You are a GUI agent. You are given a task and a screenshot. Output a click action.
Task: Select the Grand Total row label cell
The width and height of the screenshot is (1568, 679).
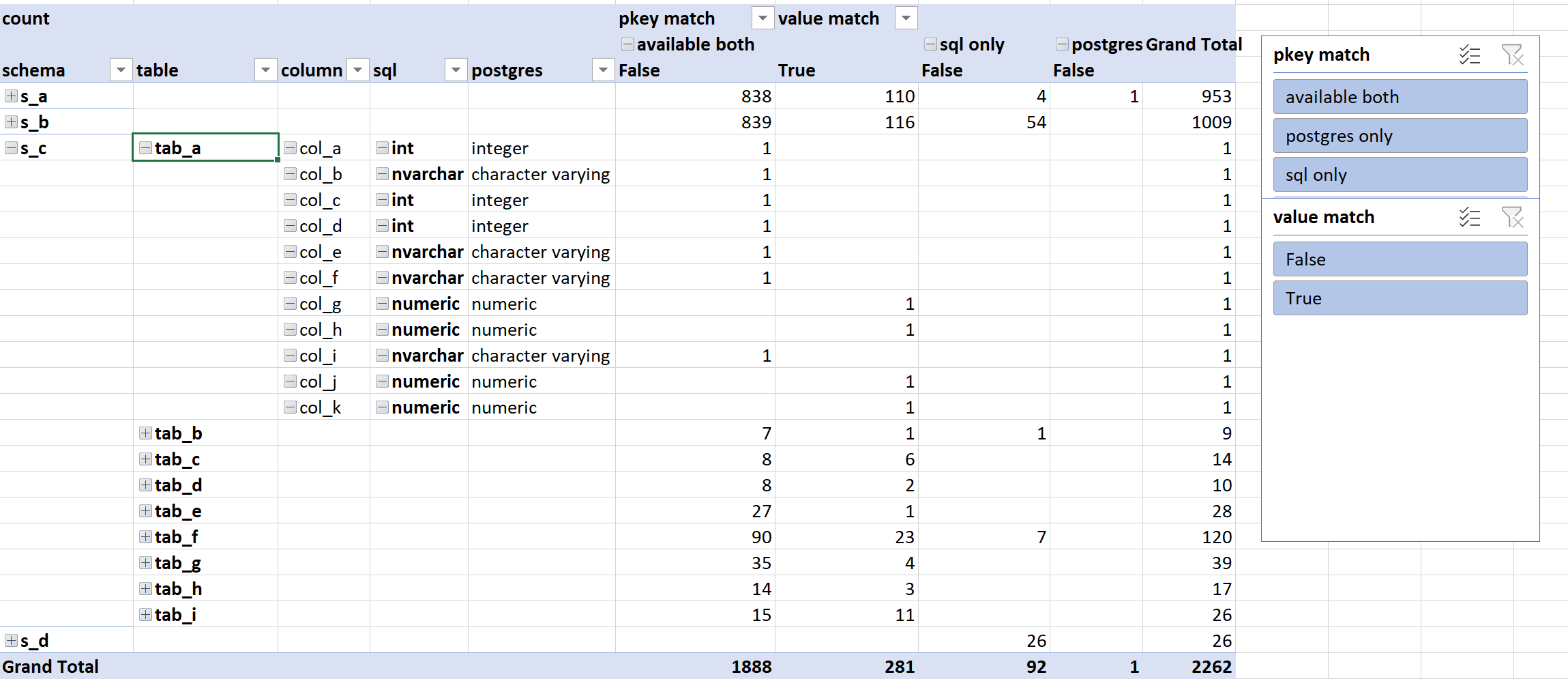pyautogui.click(x=50, y=666)
